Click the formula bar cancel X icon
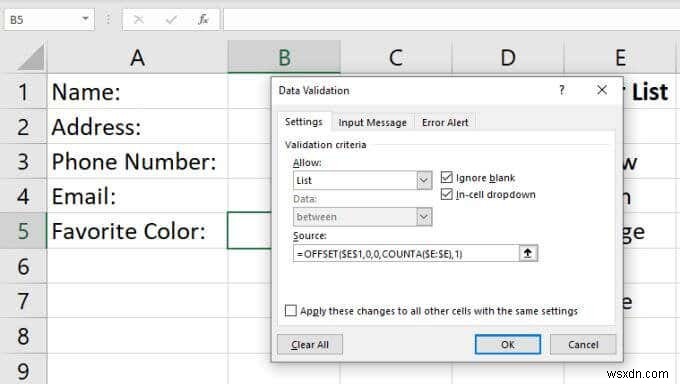The width and height of the screenshot is (680, 384). point(139,20)
